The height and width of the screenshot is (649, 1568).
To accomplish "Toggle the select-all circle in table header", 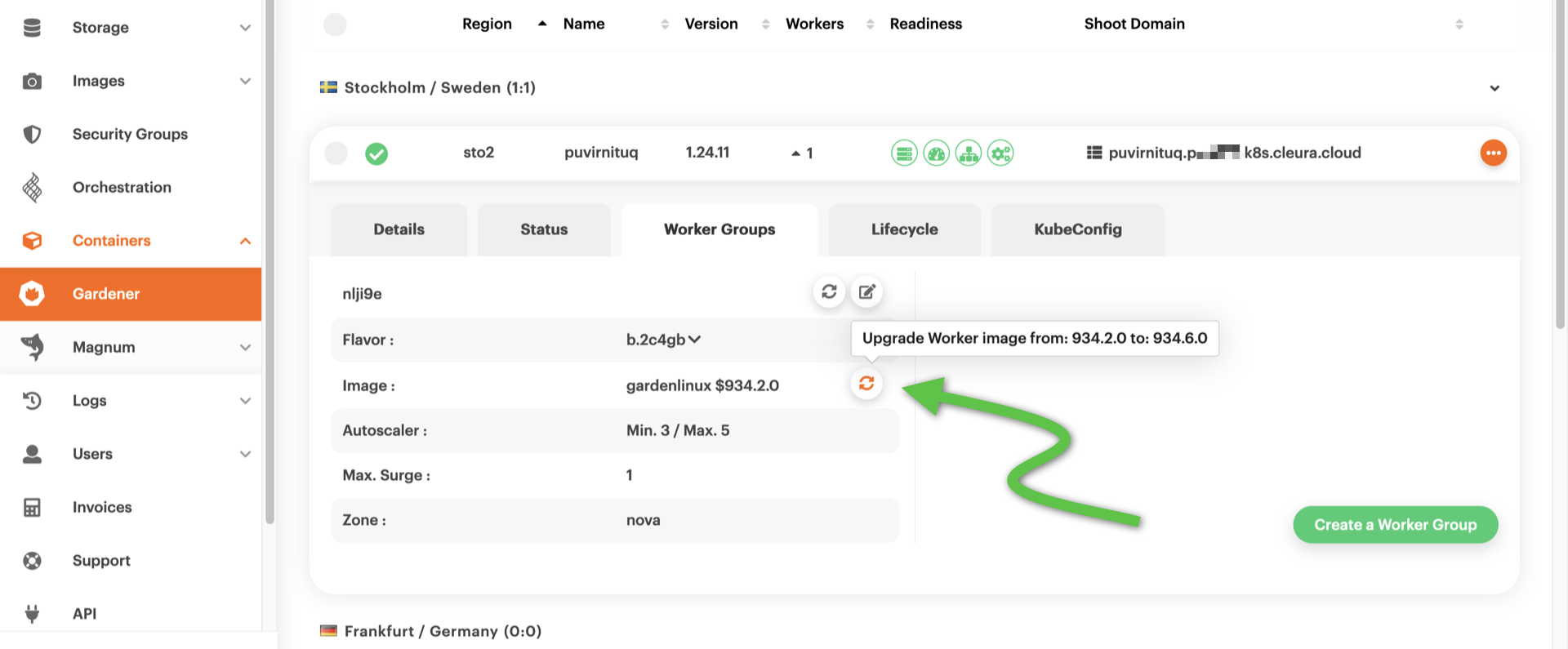I will pos(335,24).
